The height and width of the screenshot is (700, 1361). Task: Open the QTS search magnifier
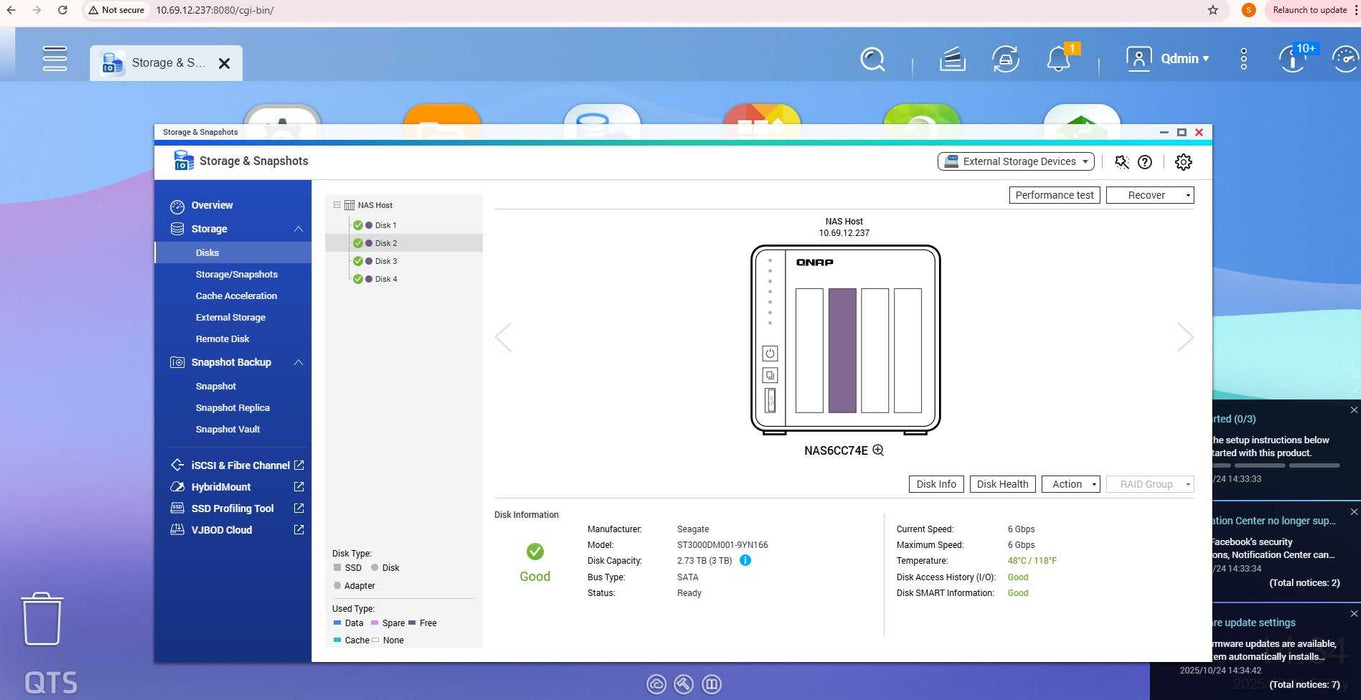(x=872, y=59)
